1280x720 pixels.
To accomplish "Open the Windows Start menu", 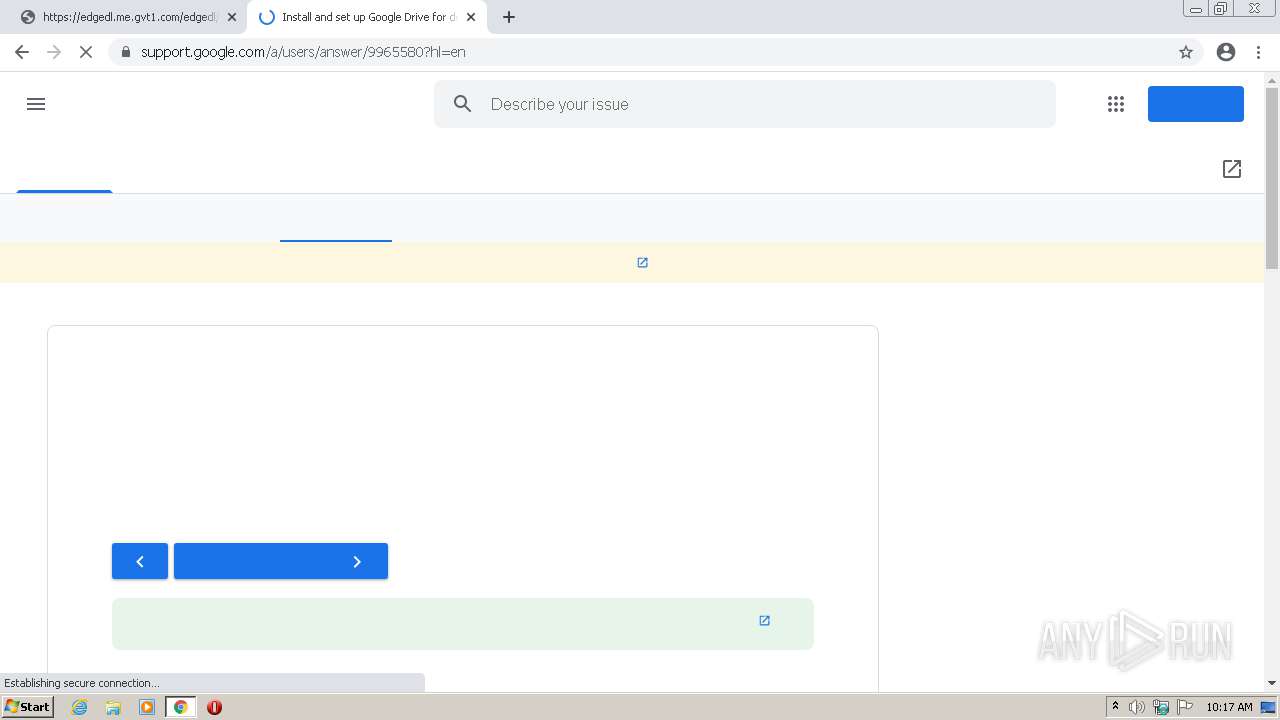I will click(x=28, y=707).
